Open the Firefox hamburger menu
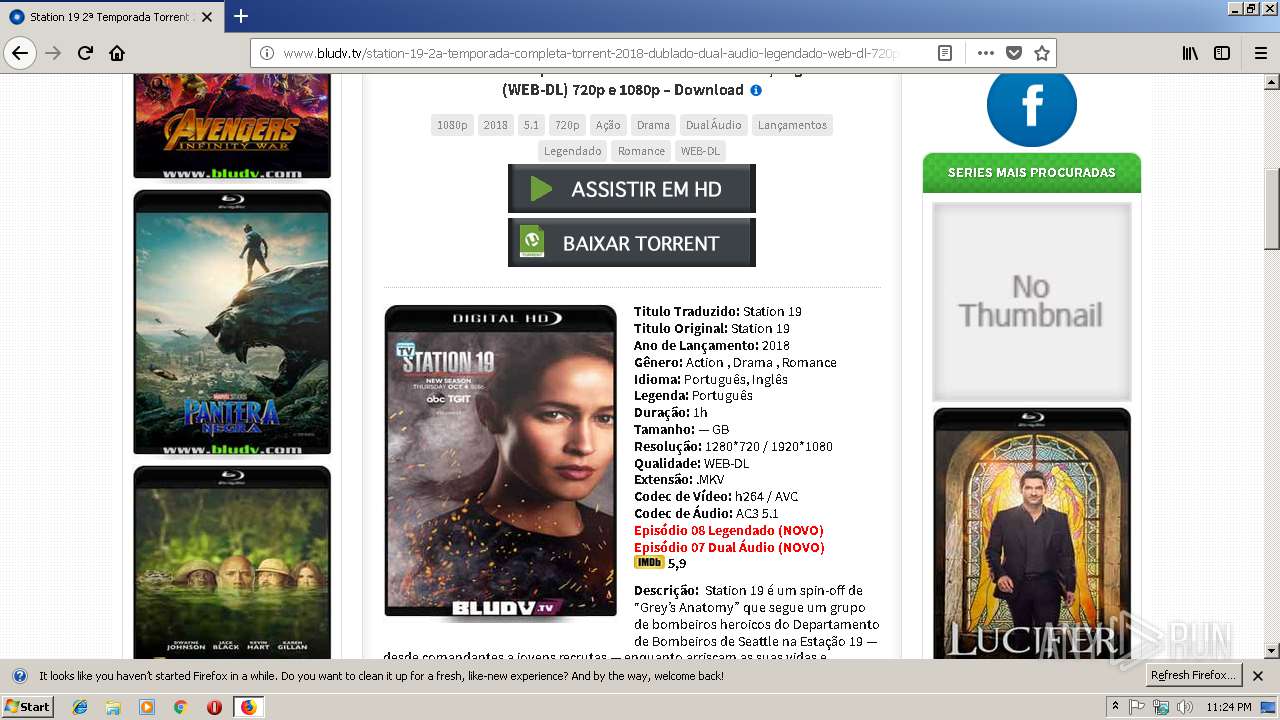 pyautogui.click(x=1260, y=53)
